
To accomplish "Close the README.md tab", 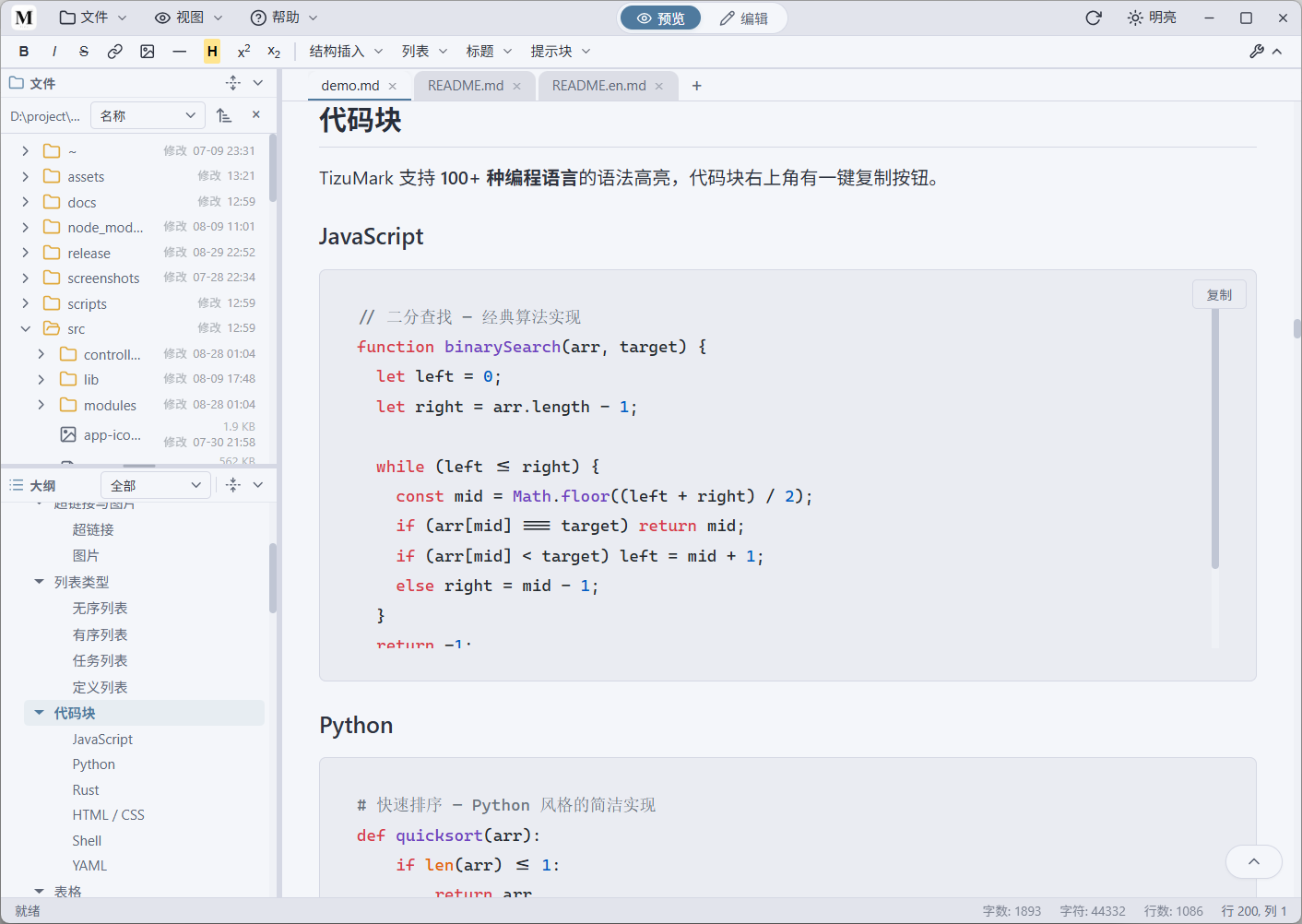I will click(x=516, y=86).
